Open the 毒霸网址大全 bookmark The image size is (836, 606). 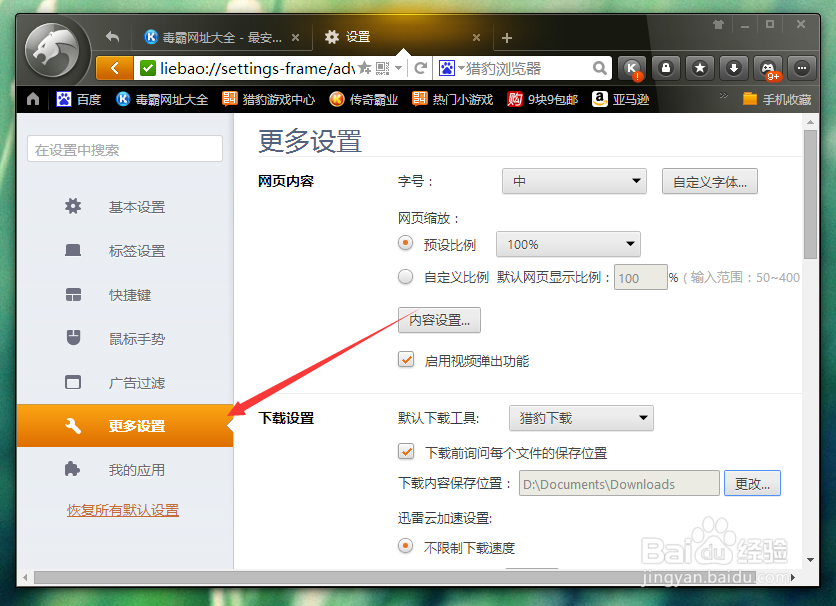click(162, 99)
